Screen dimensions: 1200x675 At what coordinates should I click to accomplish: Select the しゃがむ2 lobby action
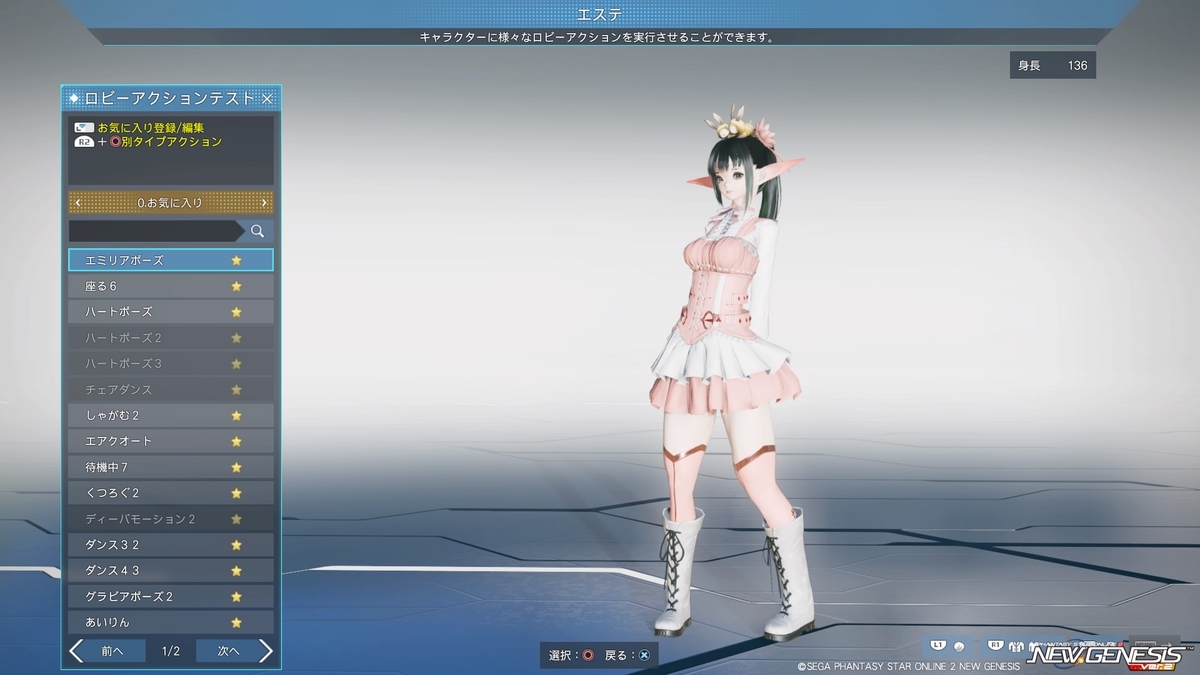coord(171,415)
